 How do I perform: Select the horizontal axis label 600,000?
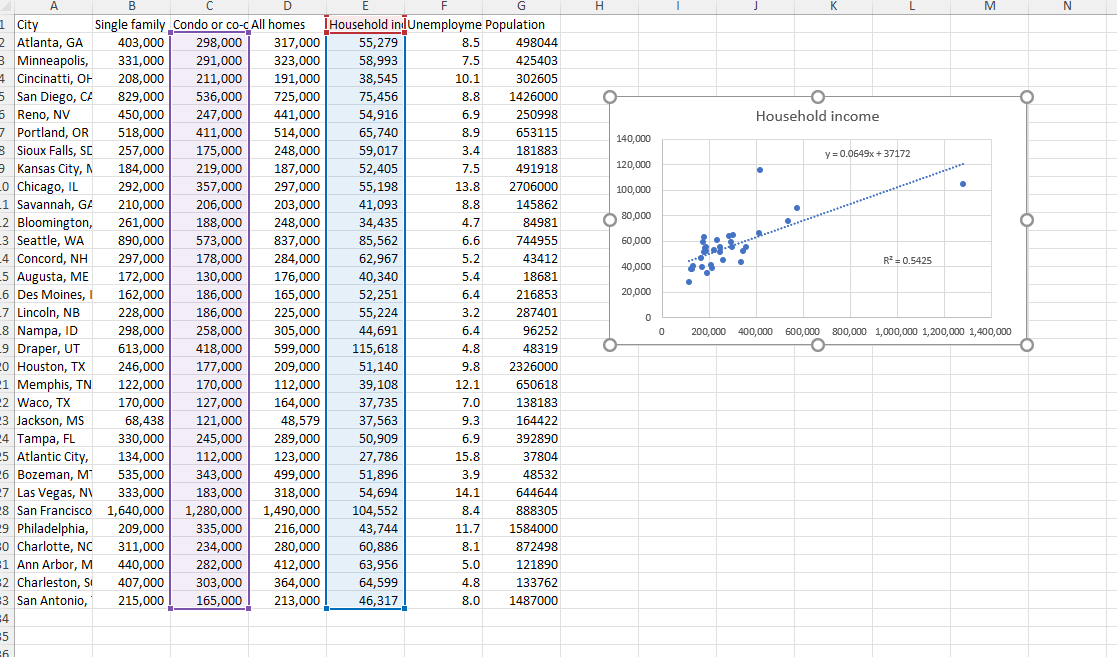tap(802, 331)
